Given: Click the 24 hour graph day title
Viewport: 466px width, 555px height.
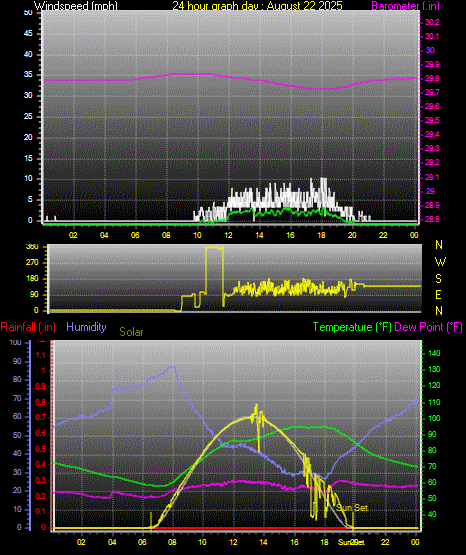Looking at the screenshot, I should 257,5.
